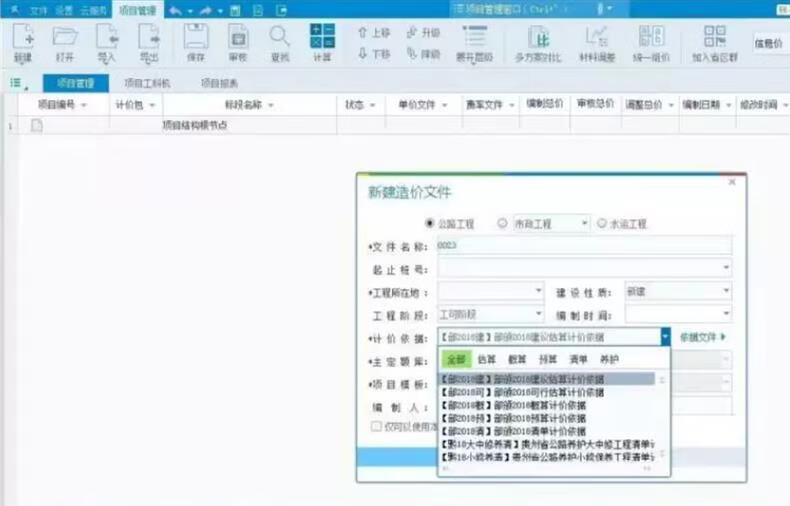Open the 云服务 menu

(94, 10)
